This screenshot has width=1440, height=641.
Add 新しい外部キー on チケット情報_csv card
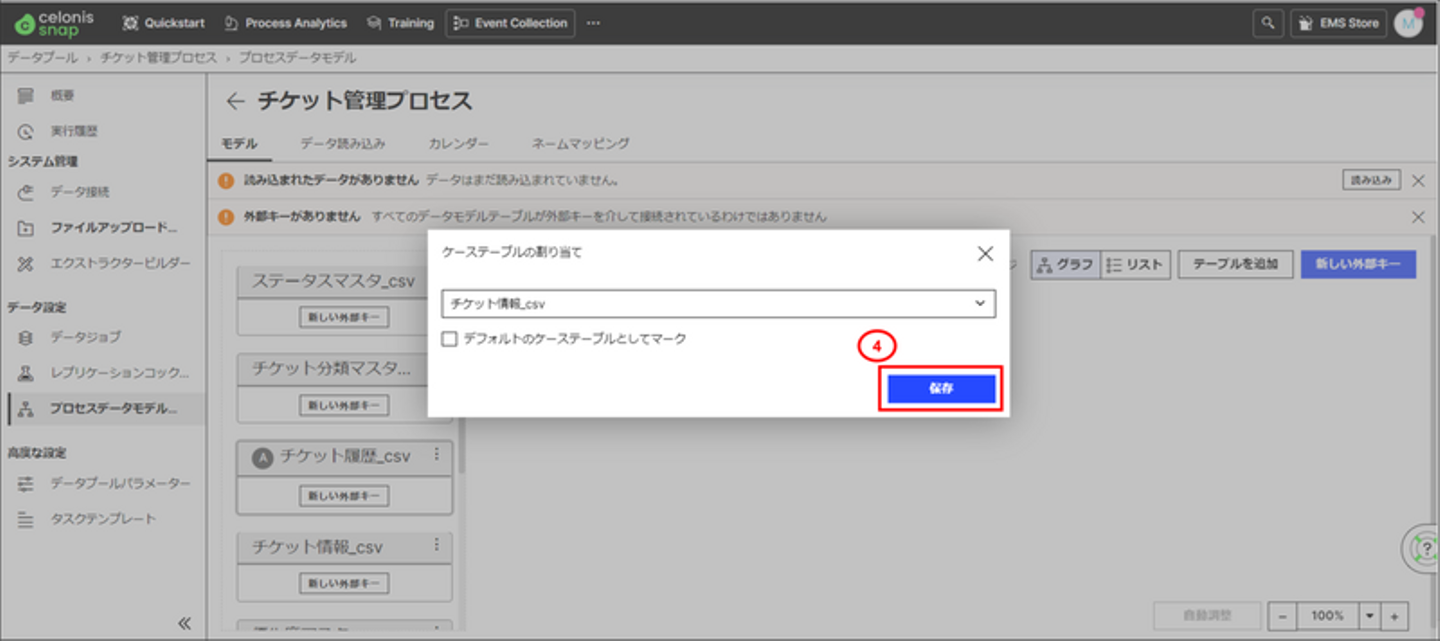pos(344,583)
